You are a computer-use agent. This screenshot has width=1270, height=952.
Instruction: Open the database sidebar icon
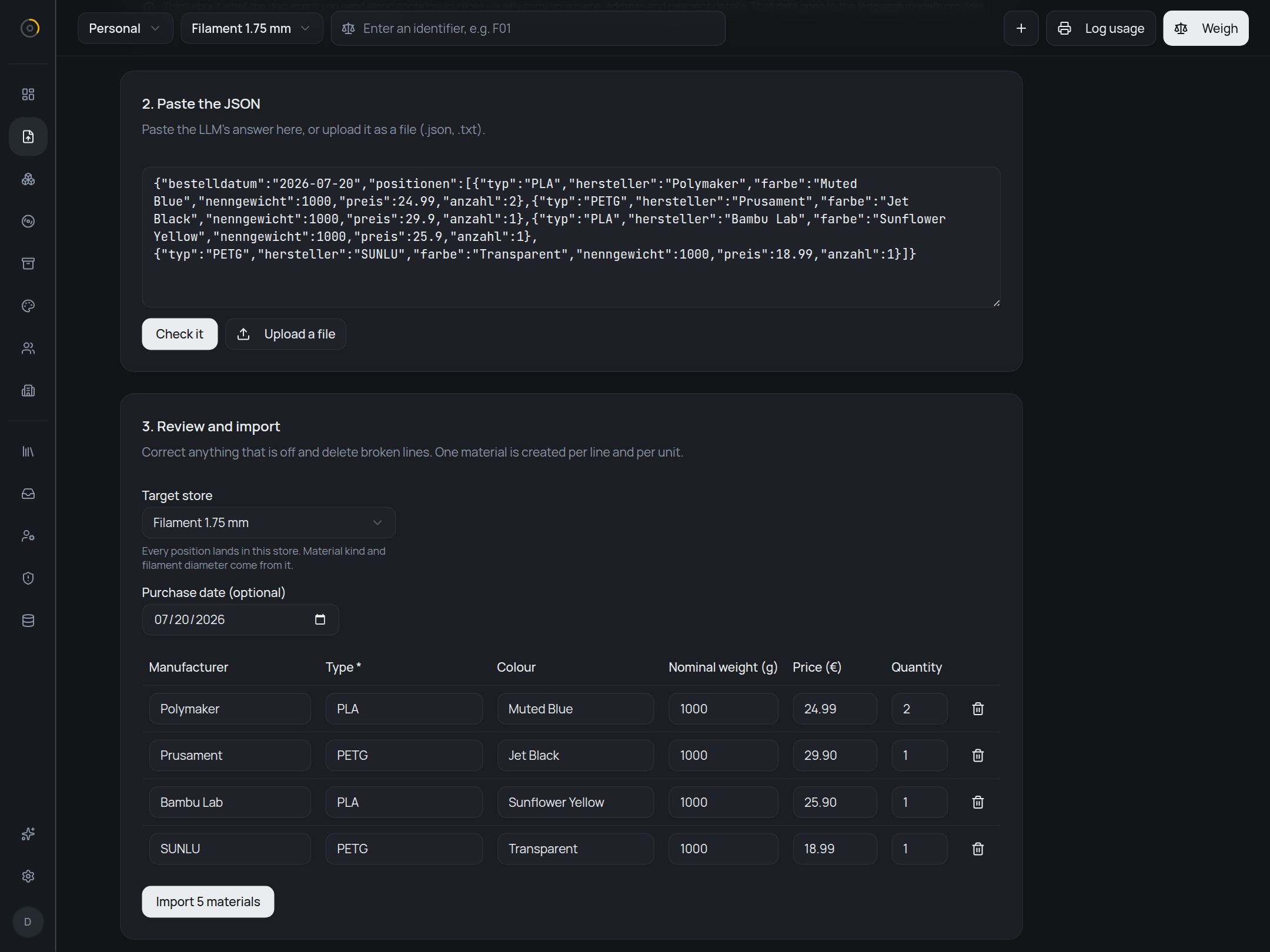click(x=28, y=621)
